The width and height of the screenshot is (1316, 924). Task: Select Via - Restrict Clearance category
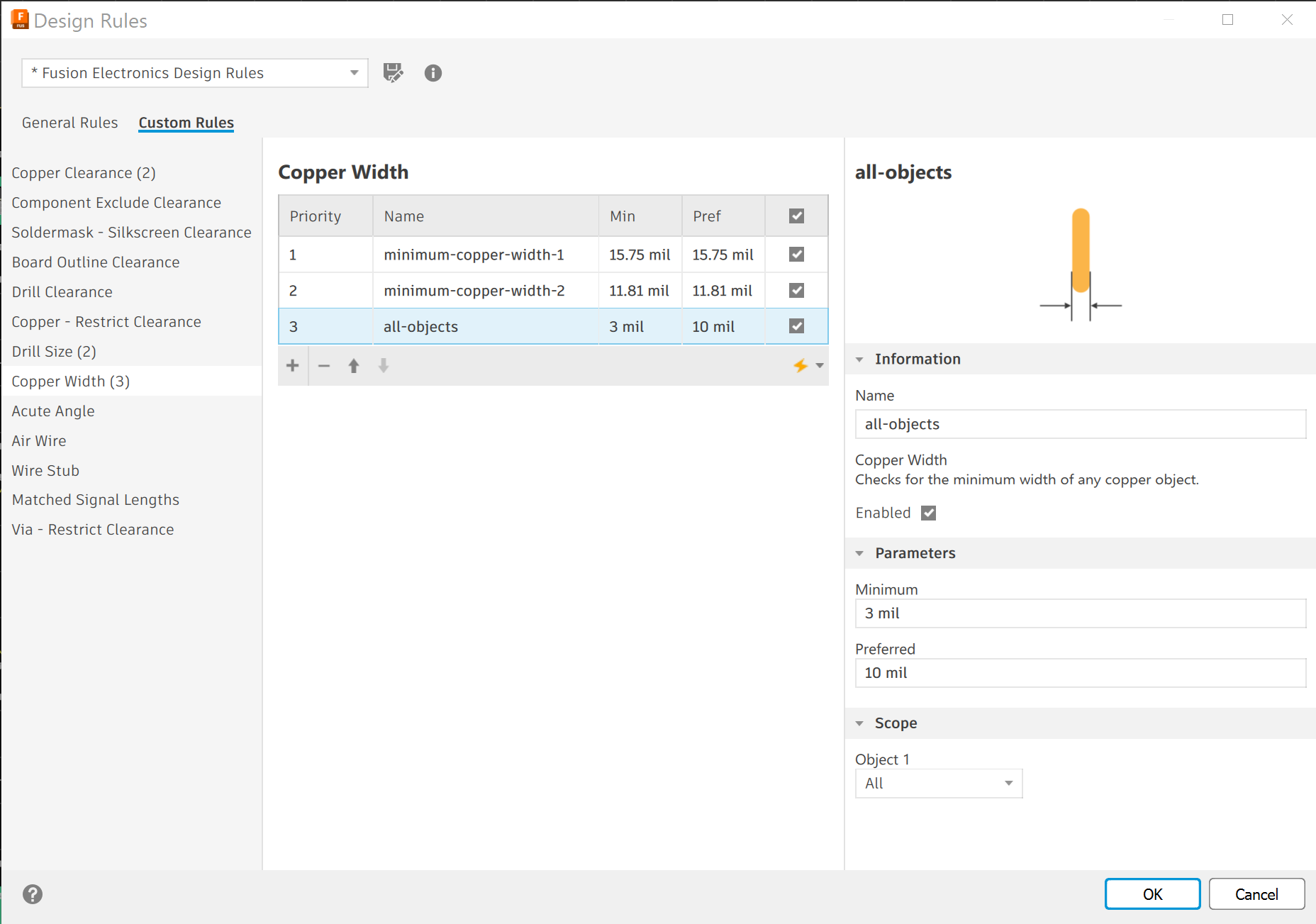point(93,530)
